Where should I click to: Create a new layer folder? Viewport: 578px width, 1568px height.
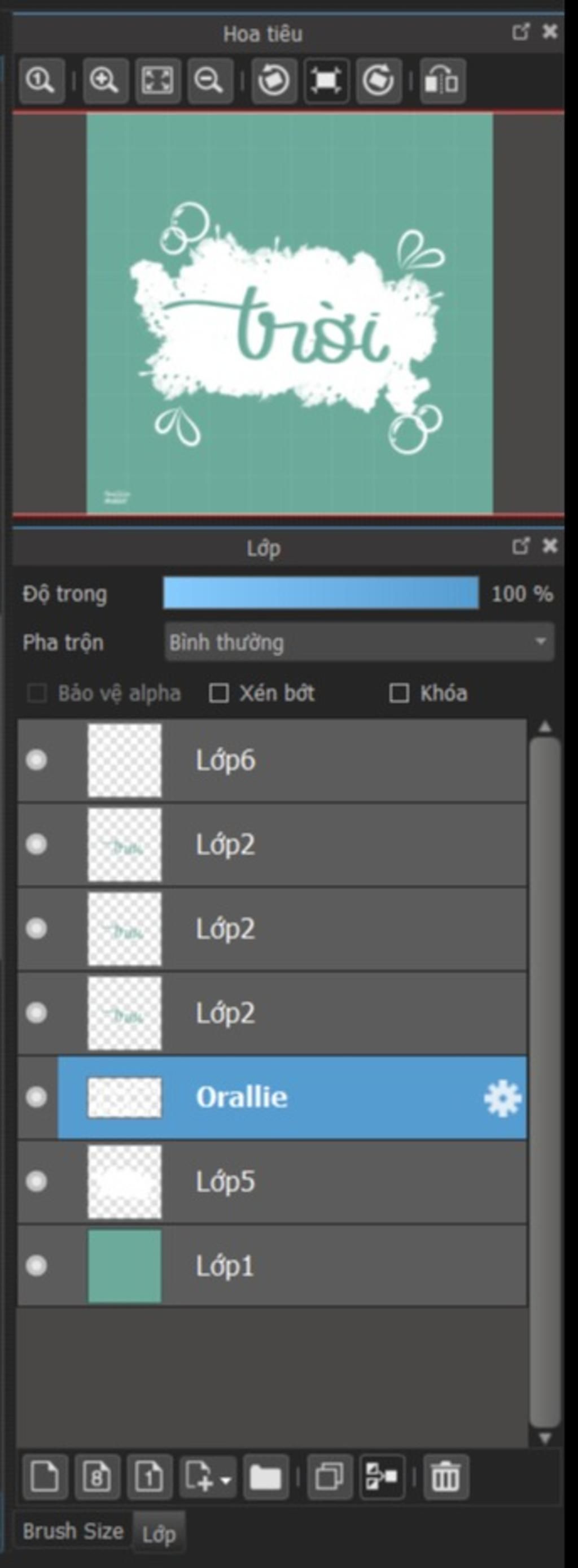265,1476
